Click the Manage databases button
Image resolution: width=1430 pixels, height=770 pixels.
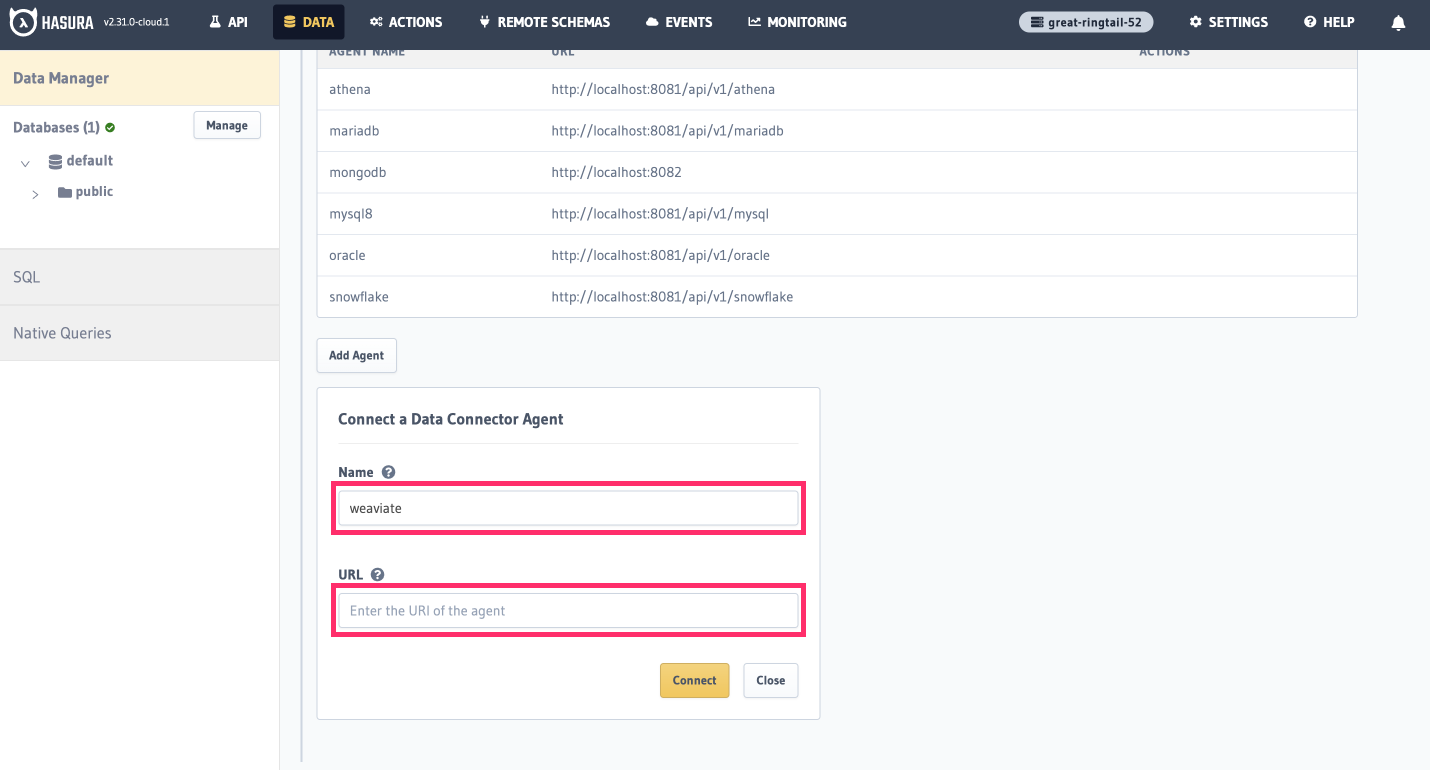pos(227,125)
